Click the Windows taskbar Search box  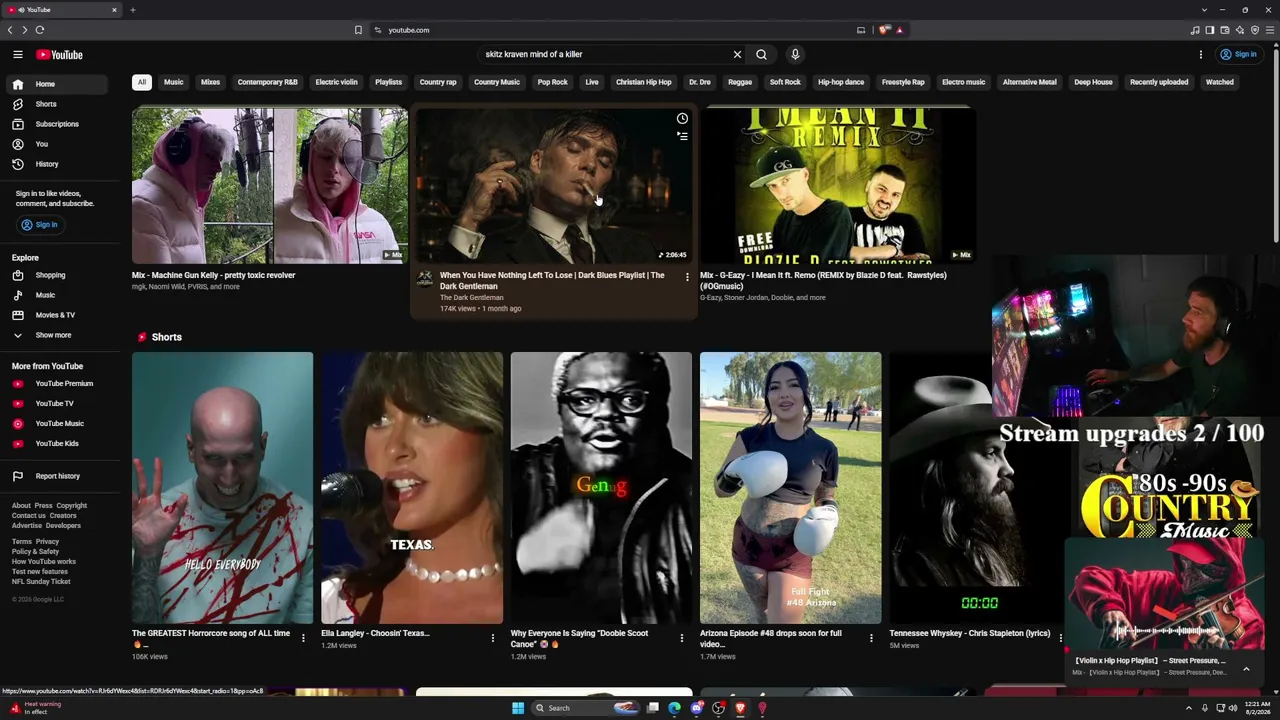pyautogui.click(x=586, y=708)
